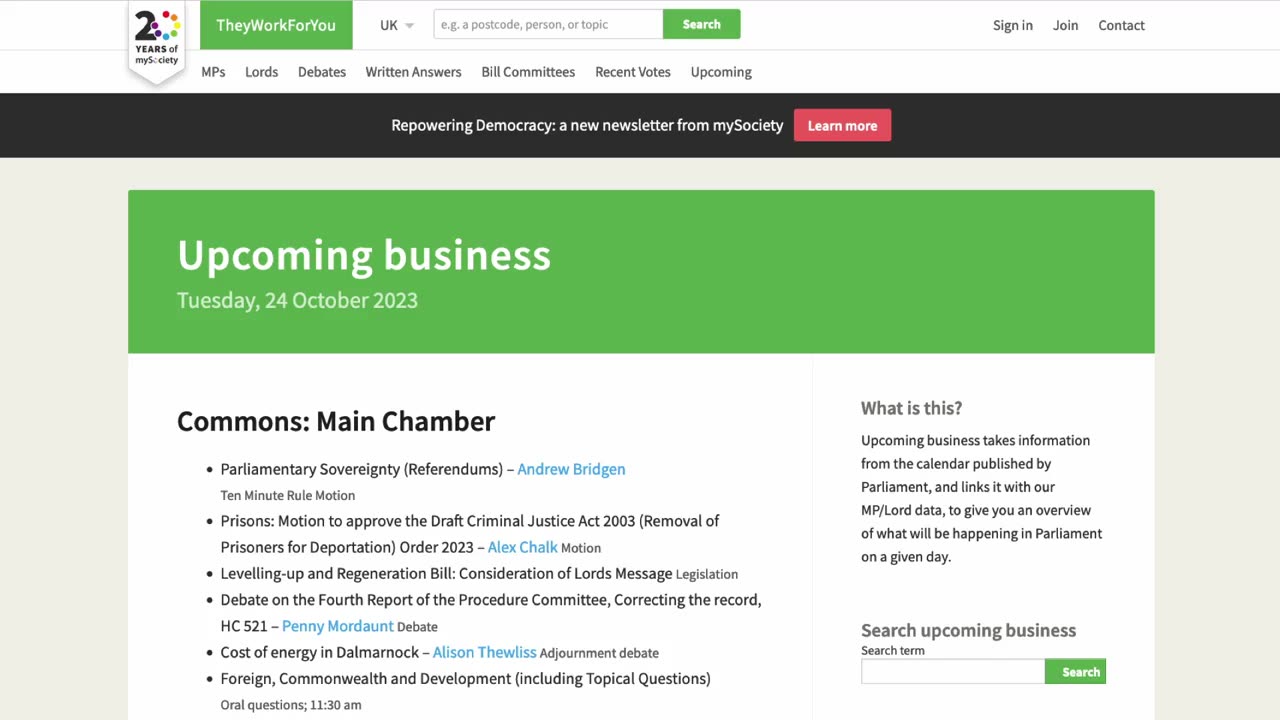Select the Lords menu item
1280x720 pixels.
261,72
